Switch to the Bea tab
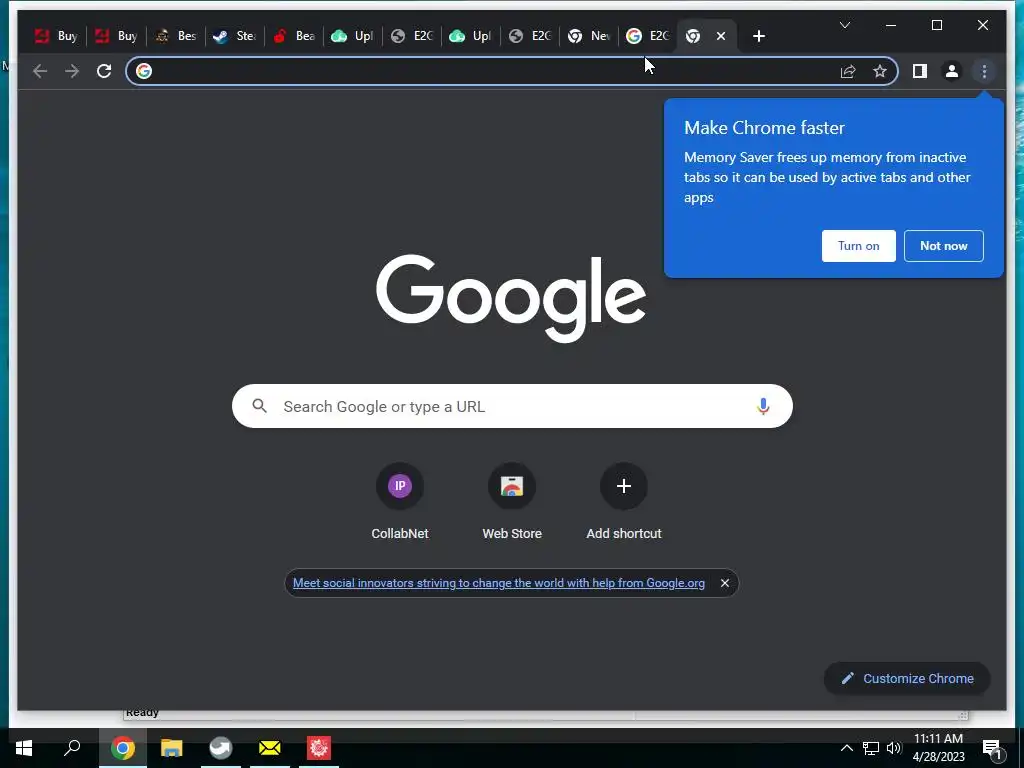 tap(294, 36)
